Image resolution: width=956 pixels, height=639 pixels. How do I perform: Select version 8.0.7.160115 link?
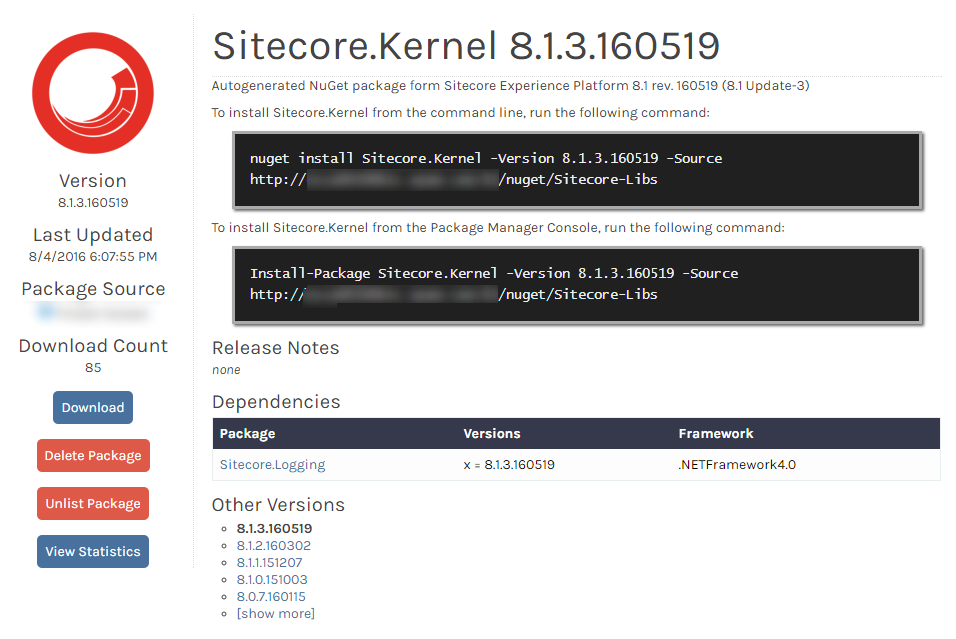click(272, 596)
